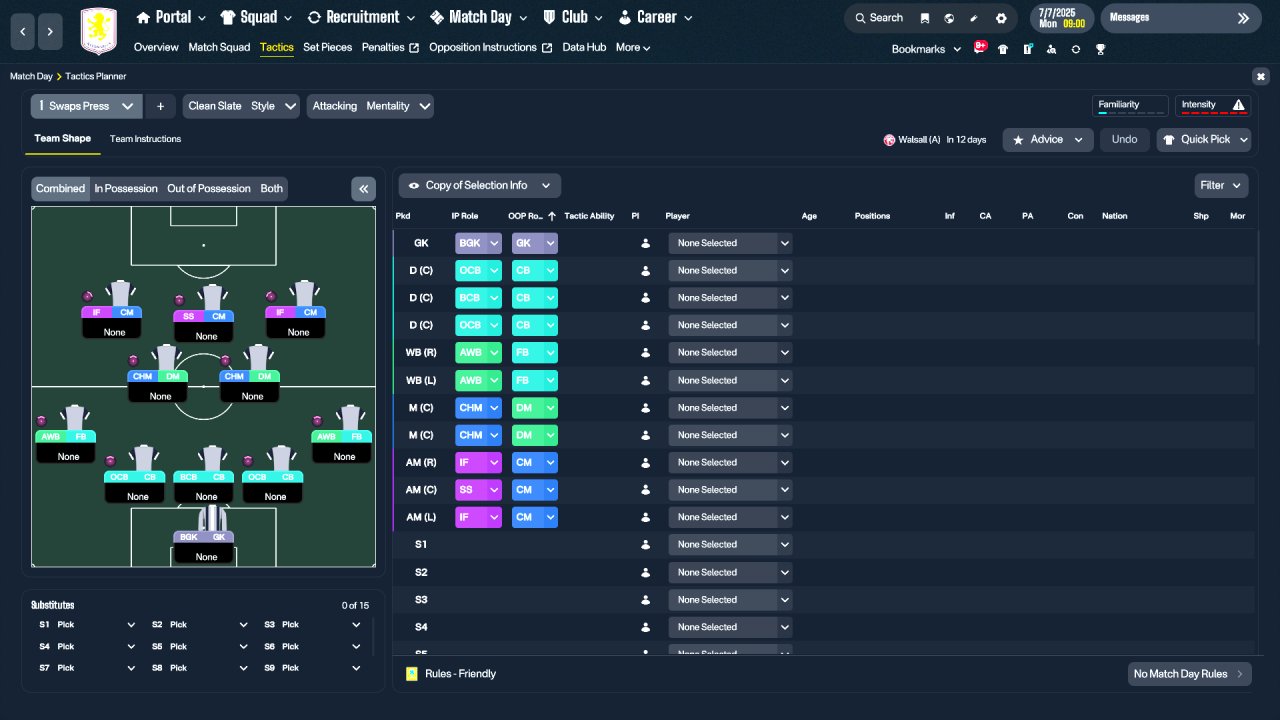Screen dimensions: 1280x720
Task: Click the circular refresh shortcut icon
Action: pyautogui.click(x=1076, y=49)
